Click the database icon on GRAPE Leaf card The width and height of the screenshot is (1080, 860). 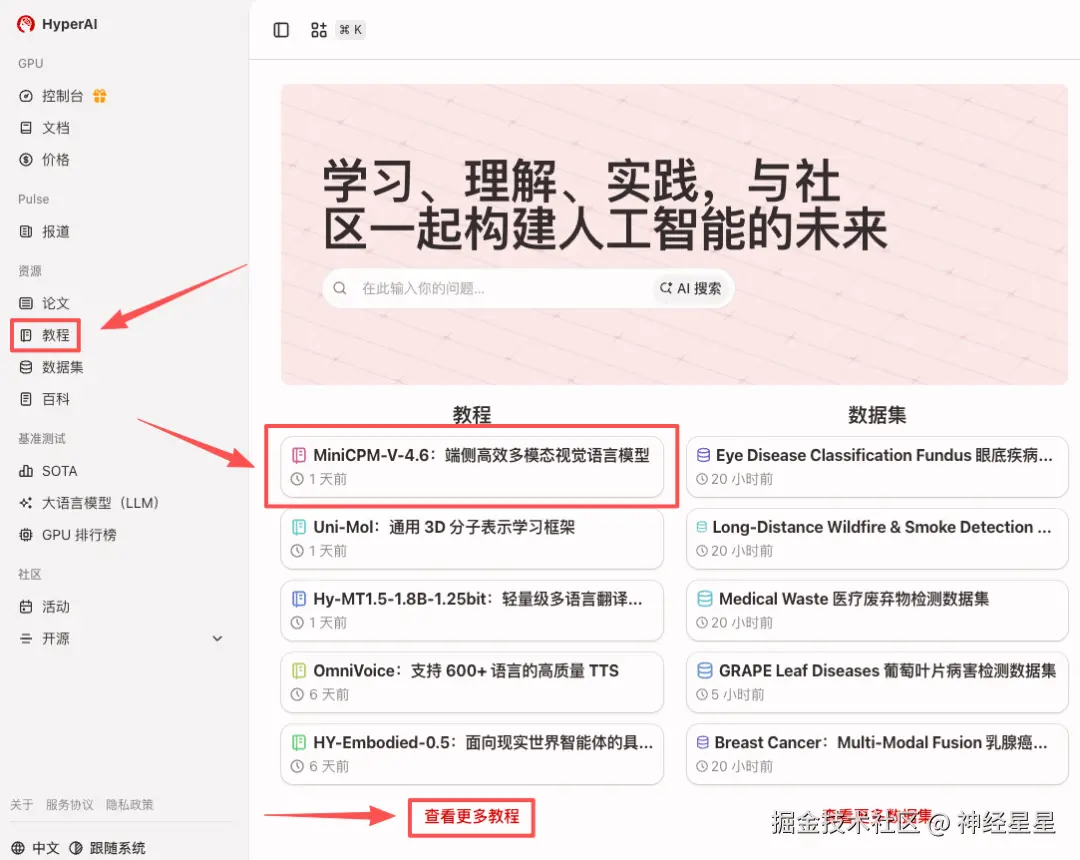[705, 671]
